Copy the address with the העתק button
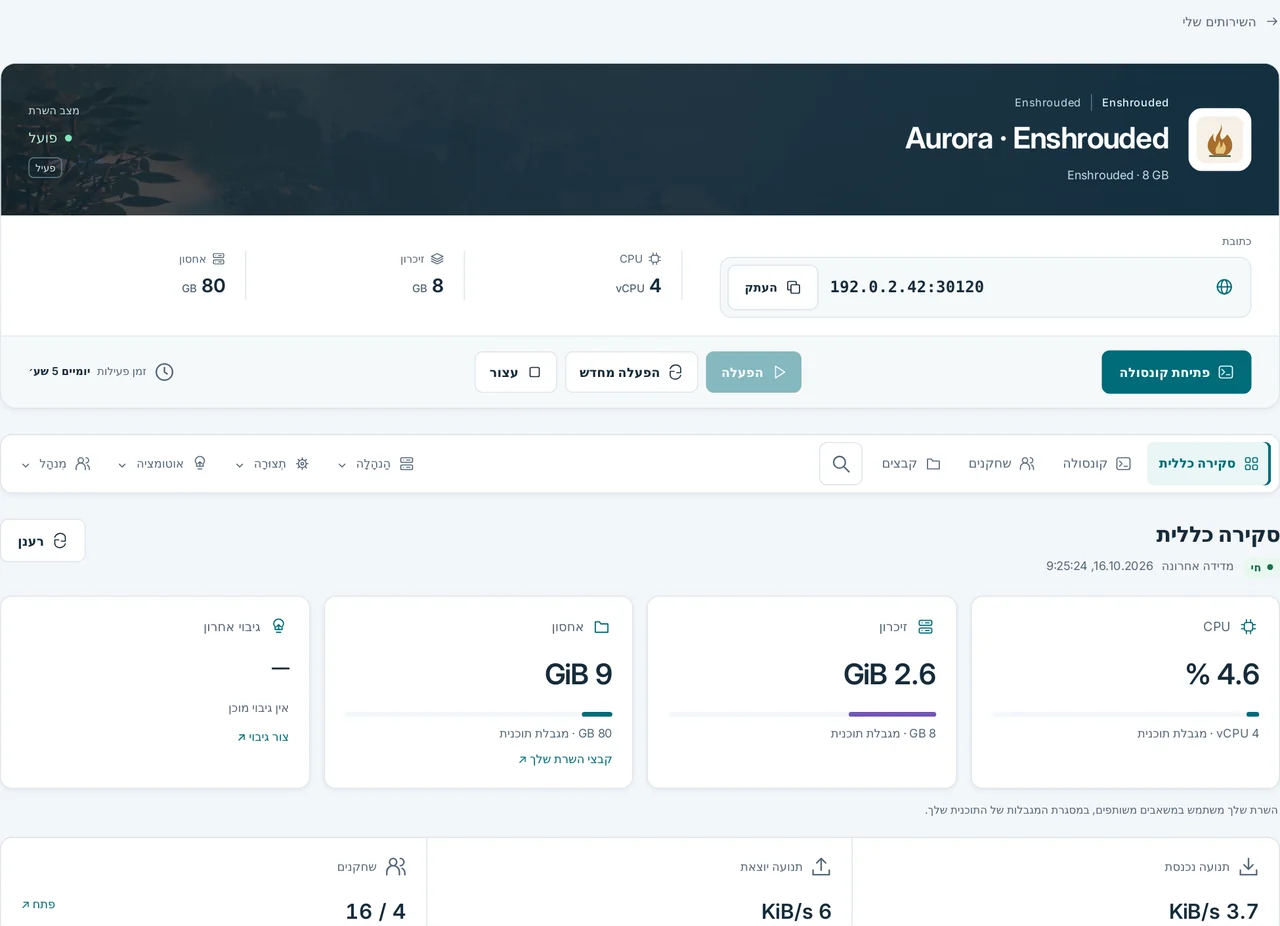1280x926 pixels. pos(773,288)
